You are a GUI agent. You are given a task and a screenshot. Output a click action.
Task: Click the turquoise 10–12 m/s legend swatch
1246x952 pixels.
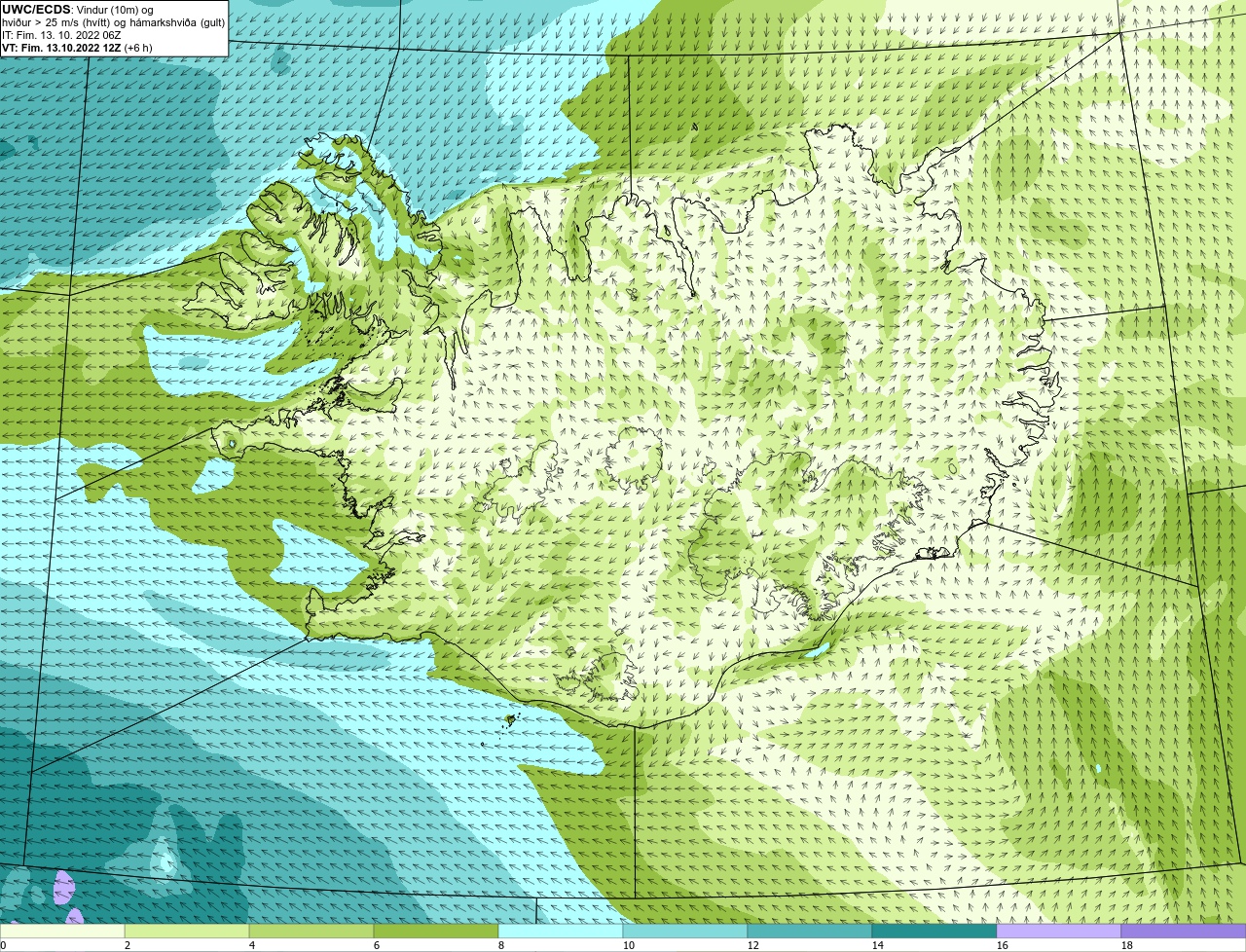(685, 932)
